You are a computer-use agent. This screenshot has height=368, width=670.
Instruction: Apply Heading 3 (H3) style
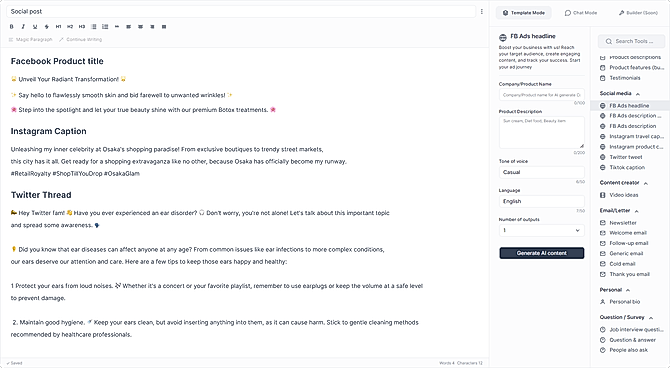coord(82,26)
